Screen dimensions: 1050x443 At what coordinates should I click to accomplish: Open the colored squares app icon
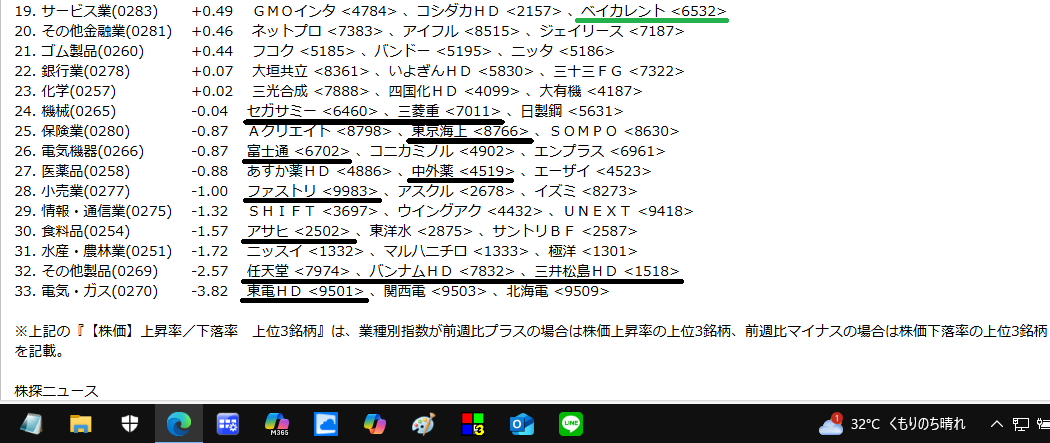point(472,424)
